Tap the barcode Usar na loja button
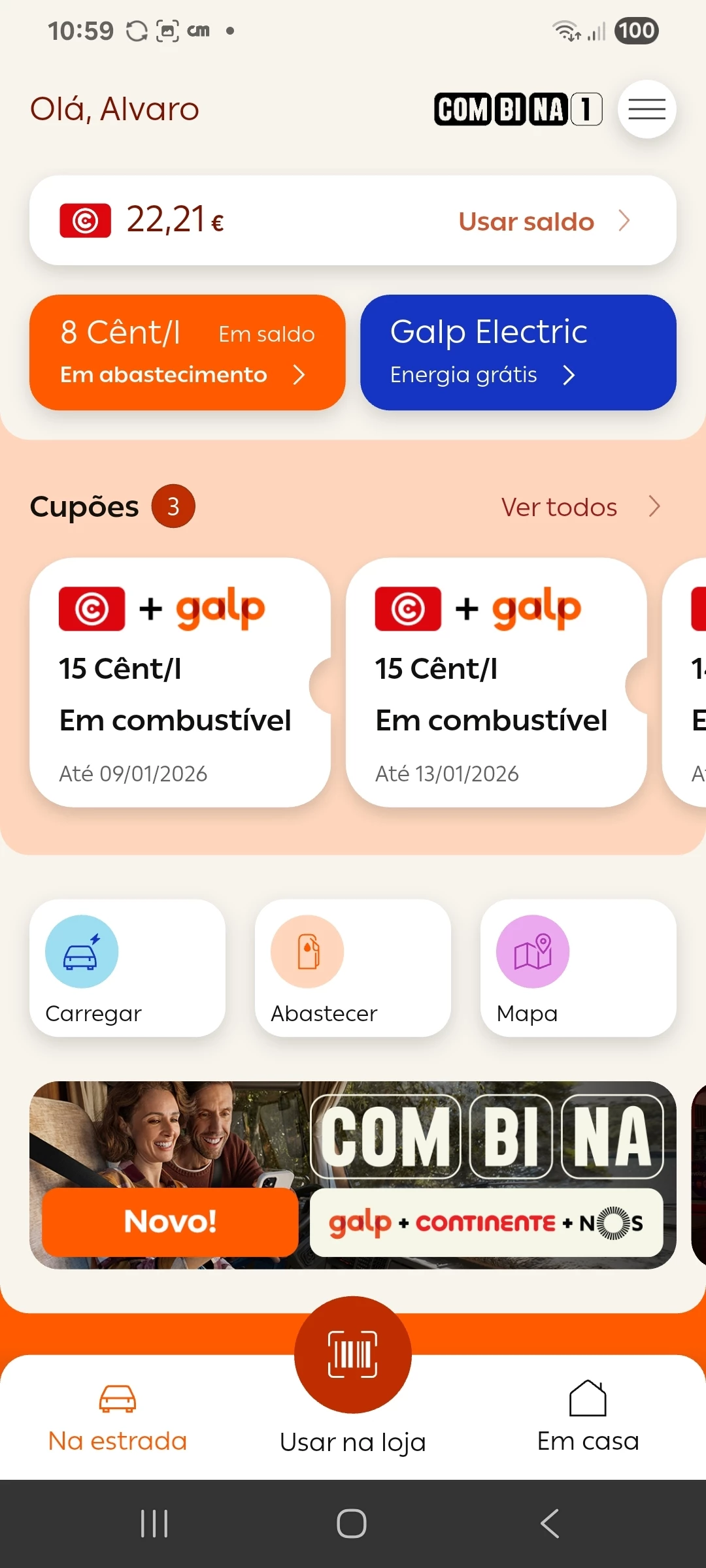This screenshot has width=706, height=1568. coord(353,1354)
